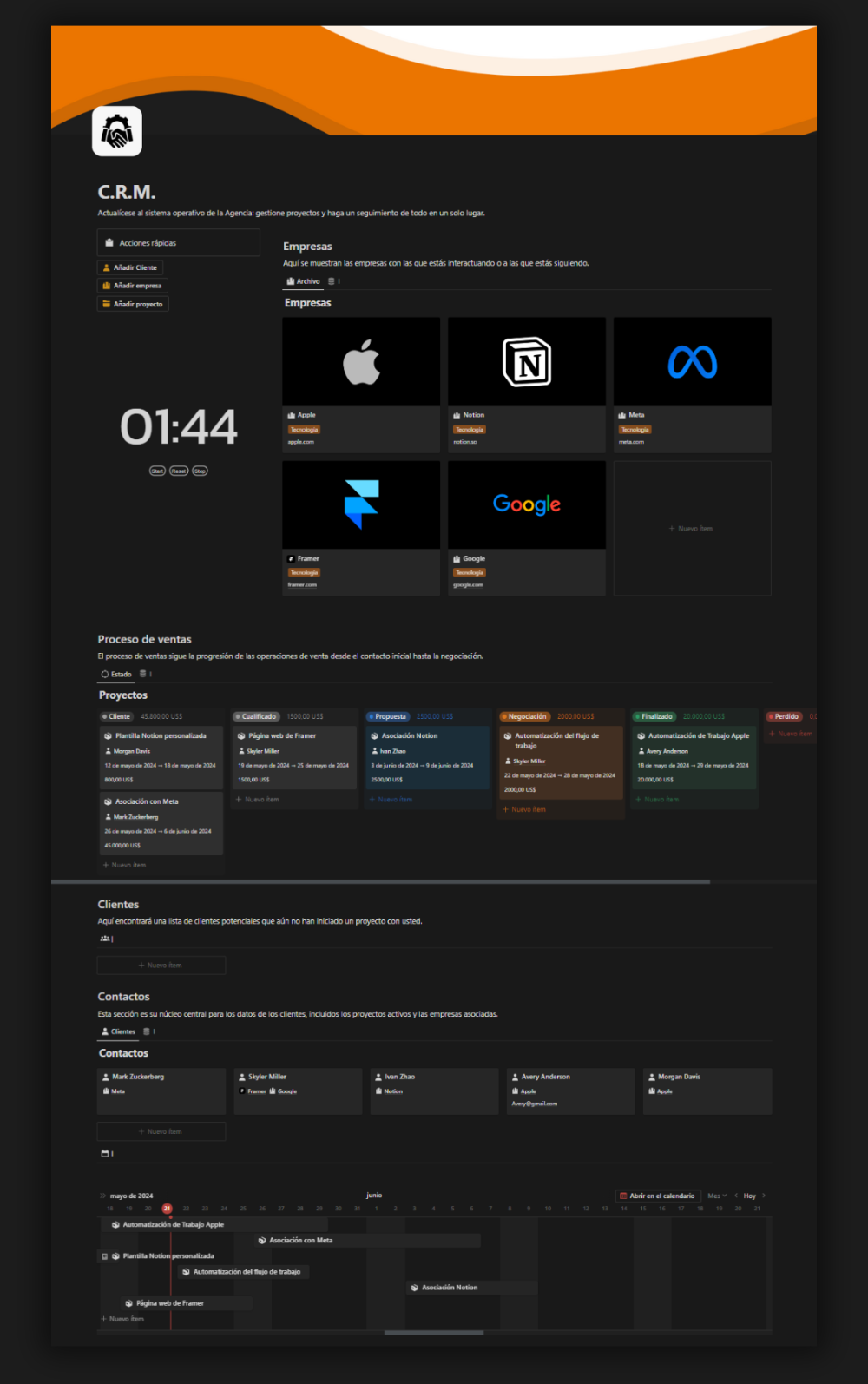Open the Framer logo card thumbnail

click(361, 504)
